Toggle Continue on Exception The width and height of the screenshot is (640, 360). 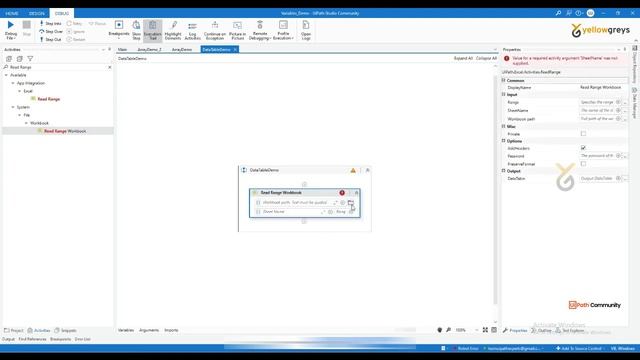[215, 30]
